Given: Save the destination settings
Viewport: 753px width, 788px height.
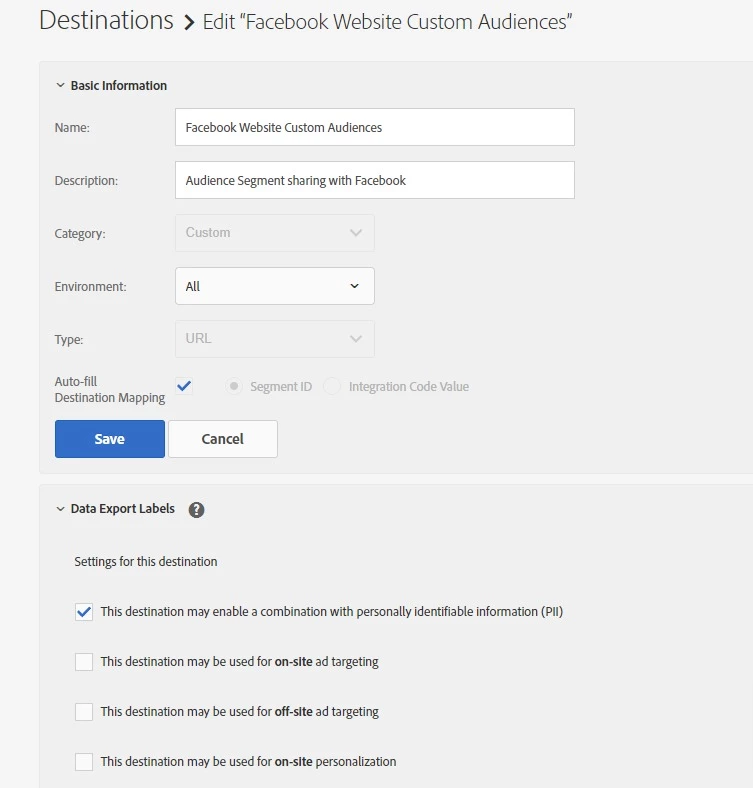Looking at the screenshot, I should [110, 439].
